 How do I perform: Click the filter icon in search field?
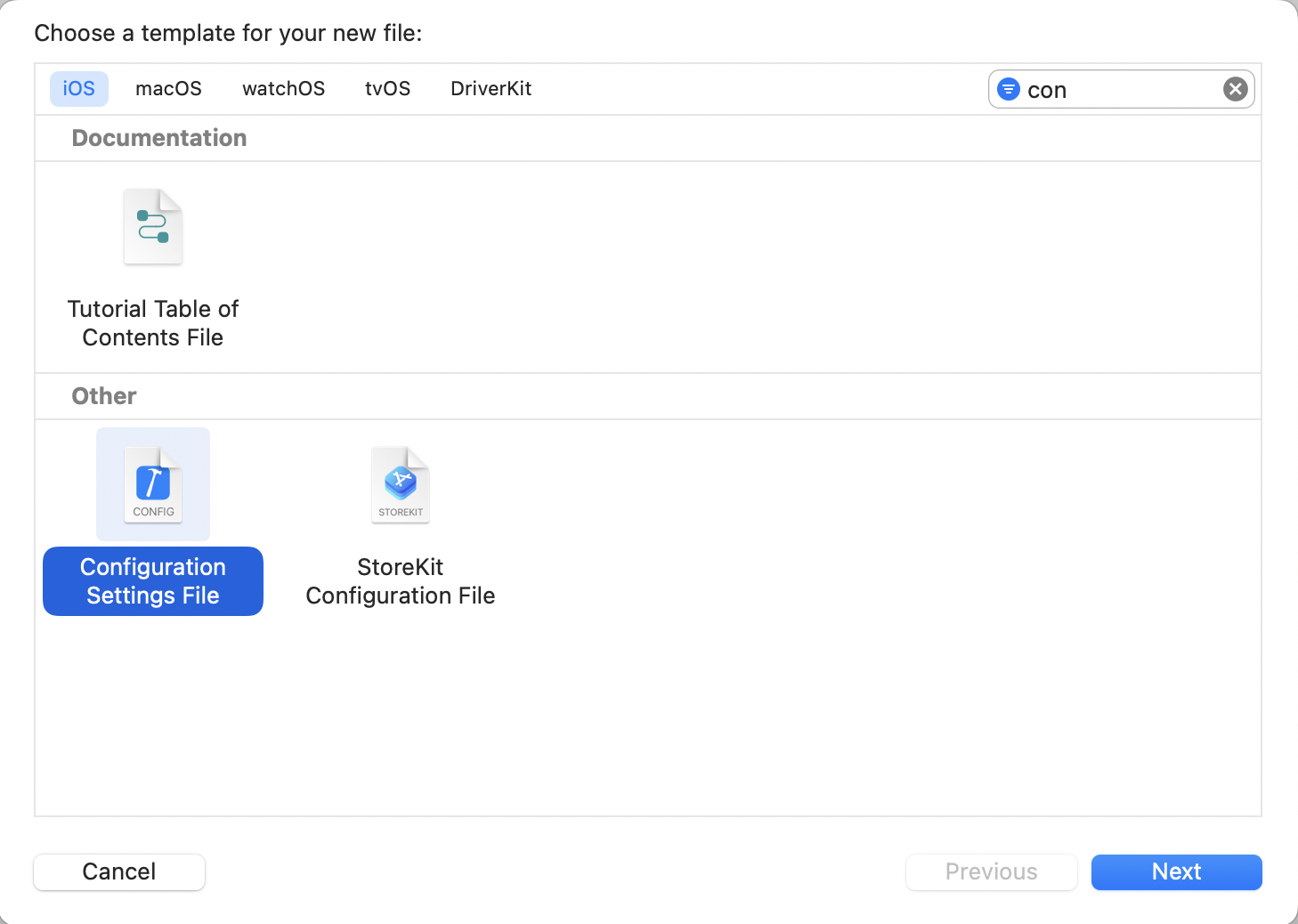pos(1009,89)
